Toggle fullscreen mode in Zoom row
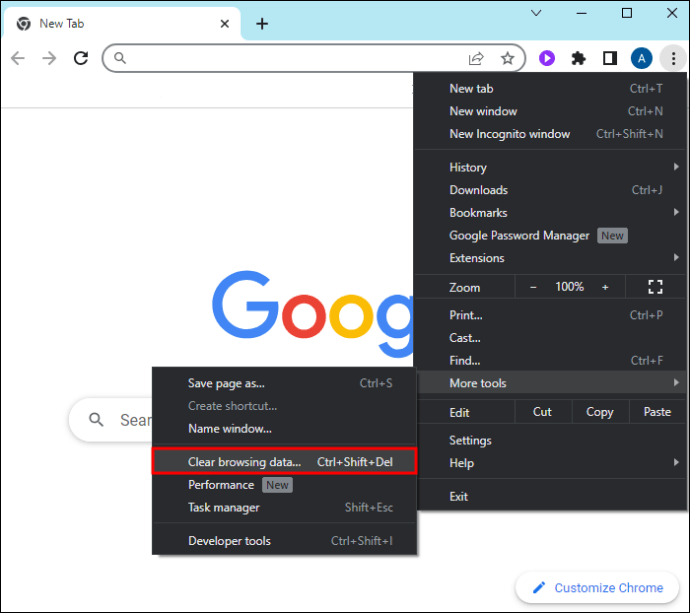The image size is (690, 613). [655, 287]
